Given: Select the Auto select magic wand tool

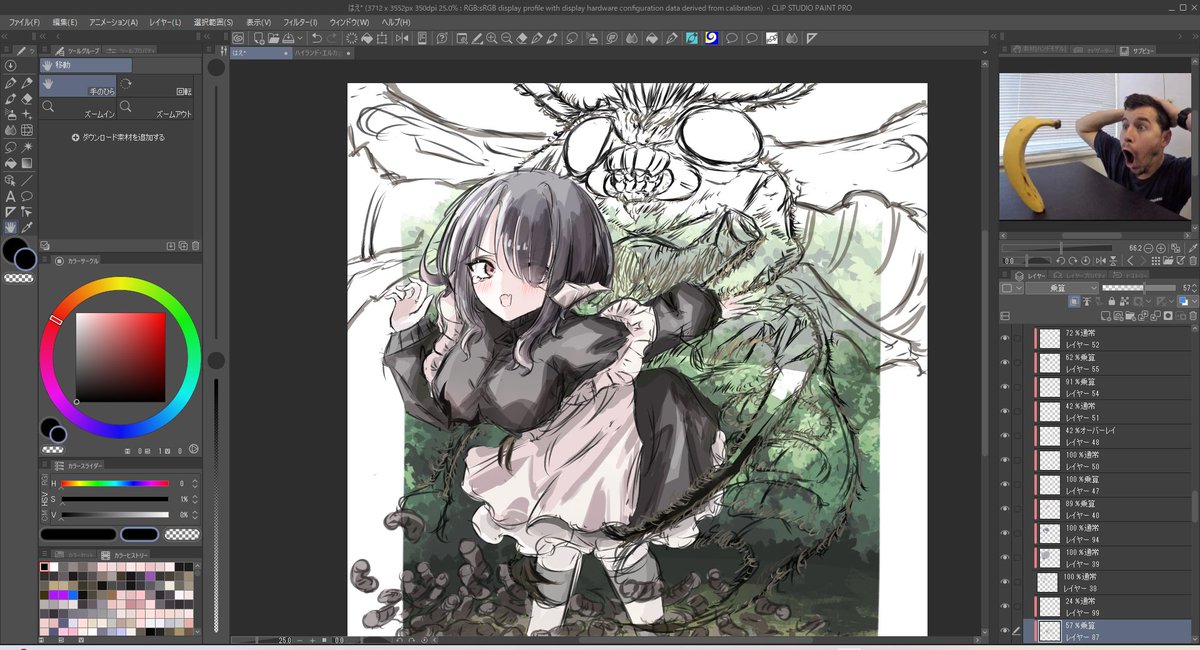Looking at the screenshot, I should tap(27, 147).
